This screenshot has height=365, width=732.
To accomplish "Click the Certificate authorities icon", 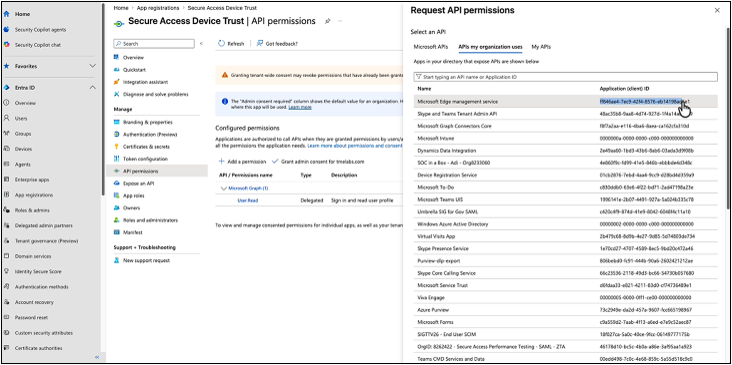I will (7, 348).
